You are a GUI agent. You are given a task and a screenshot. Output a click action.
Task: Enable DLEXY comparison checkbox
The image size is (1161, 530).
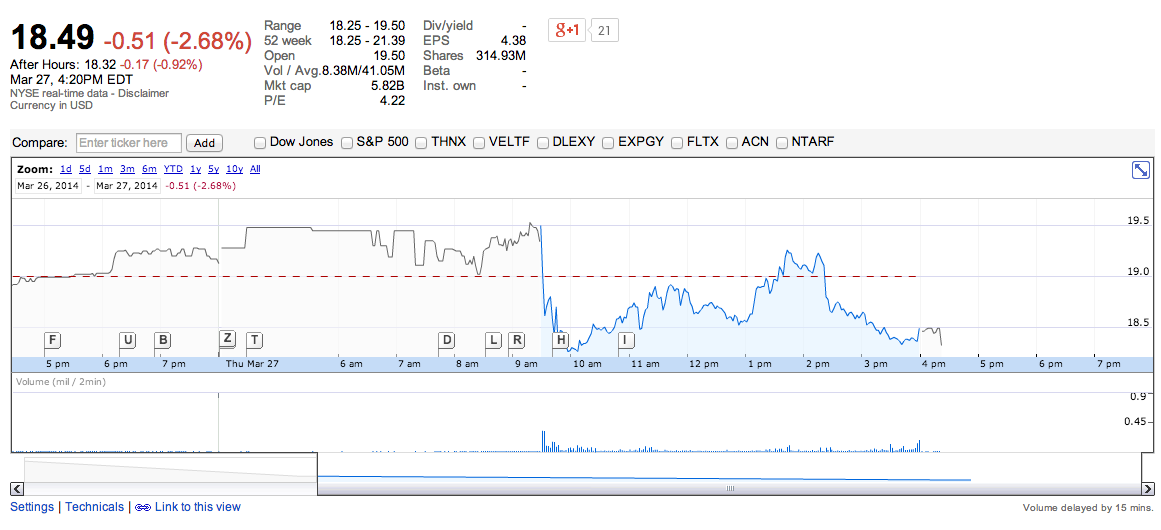[543, 143]
